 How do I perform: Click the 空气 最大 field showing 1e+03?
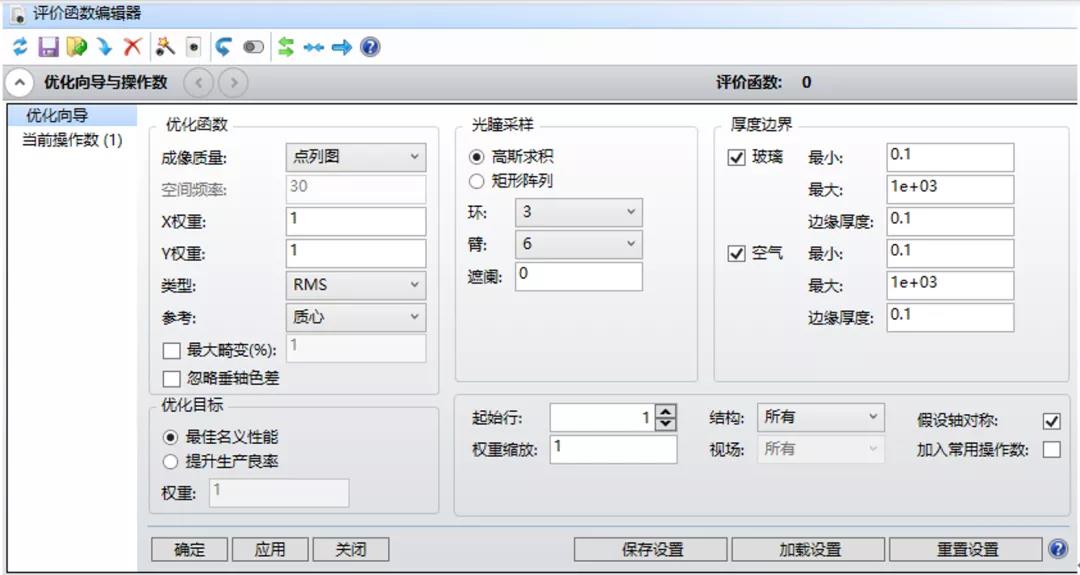point(951,285)
